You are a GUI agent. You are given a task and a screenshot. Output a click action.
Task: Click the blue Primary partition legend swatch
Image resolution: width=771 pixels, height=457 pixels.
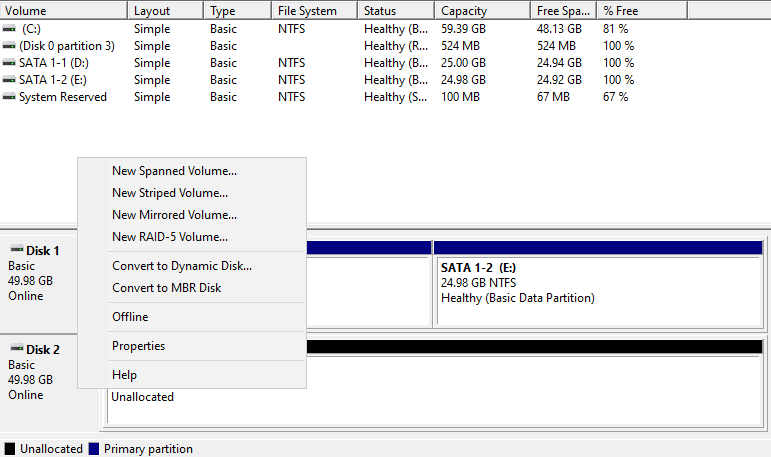93,449
